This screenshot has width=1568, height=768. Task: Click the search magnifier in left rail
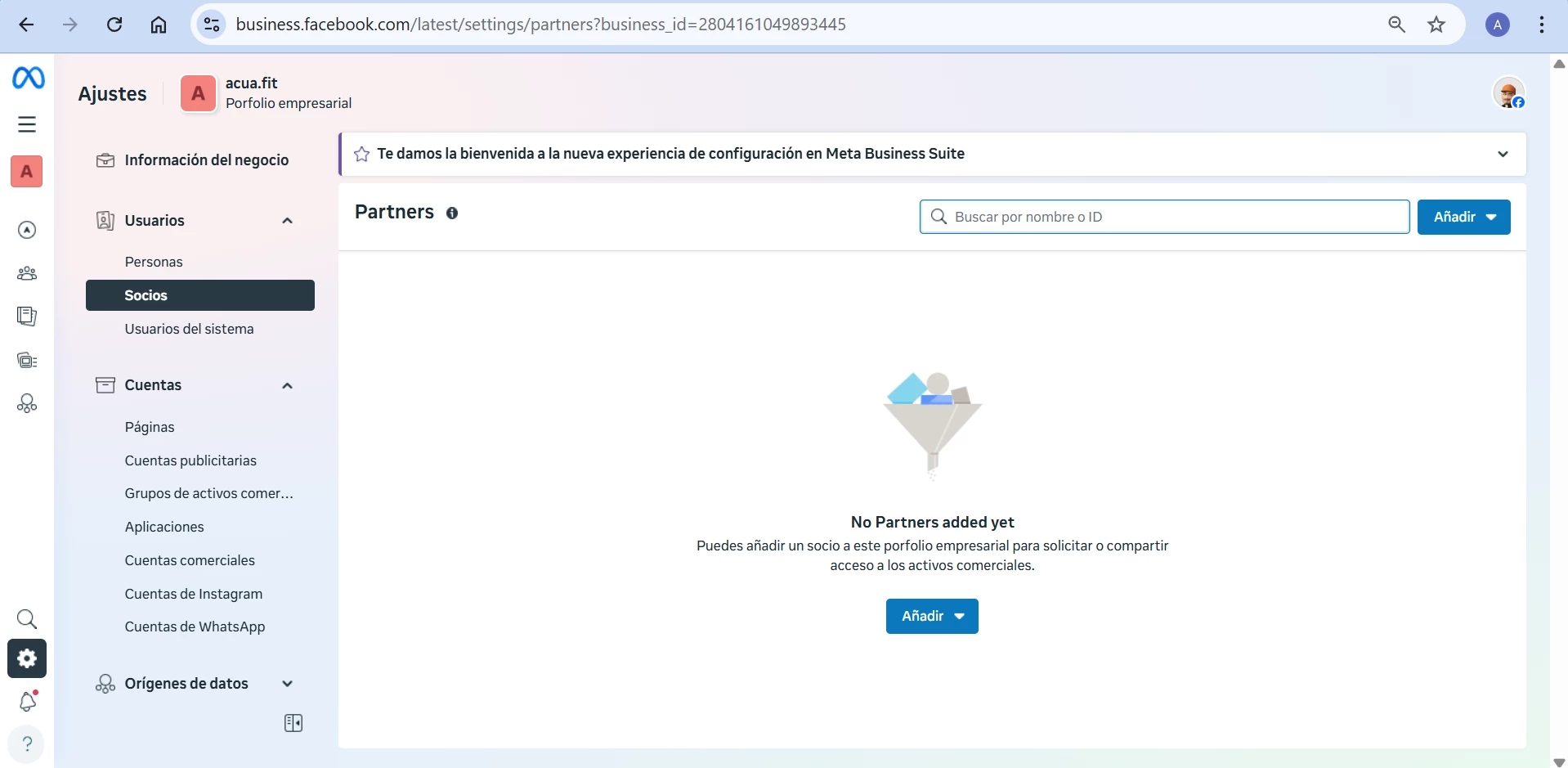[27, 619]
